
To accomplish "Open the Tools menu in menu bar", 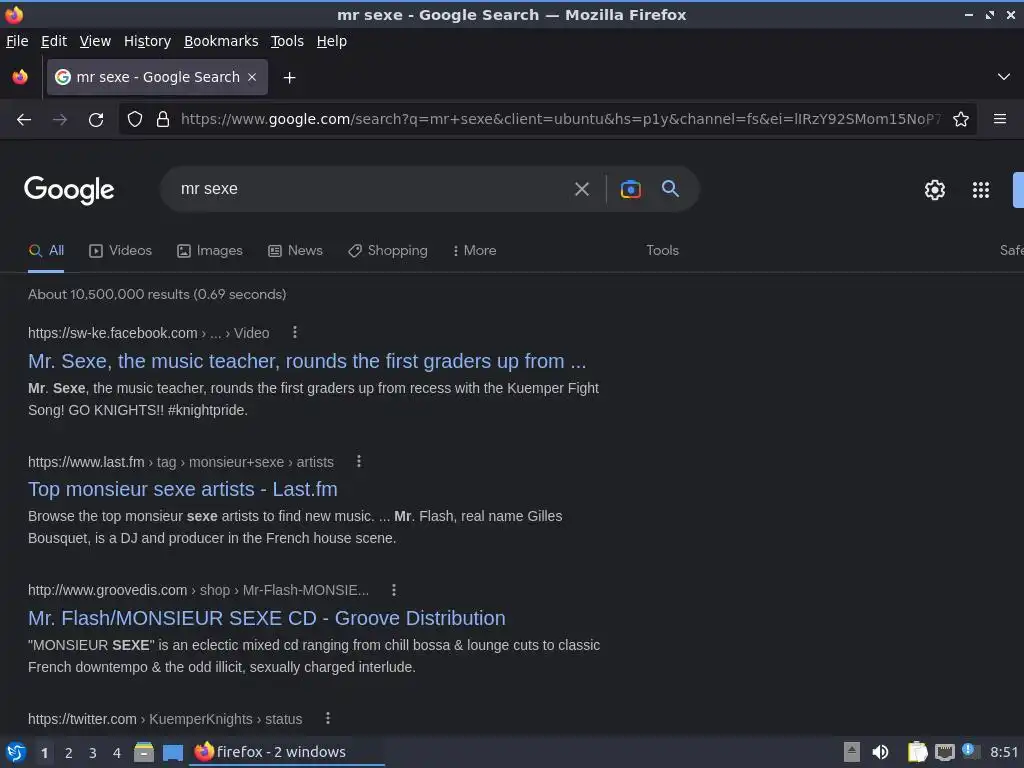I will point(287,41).
